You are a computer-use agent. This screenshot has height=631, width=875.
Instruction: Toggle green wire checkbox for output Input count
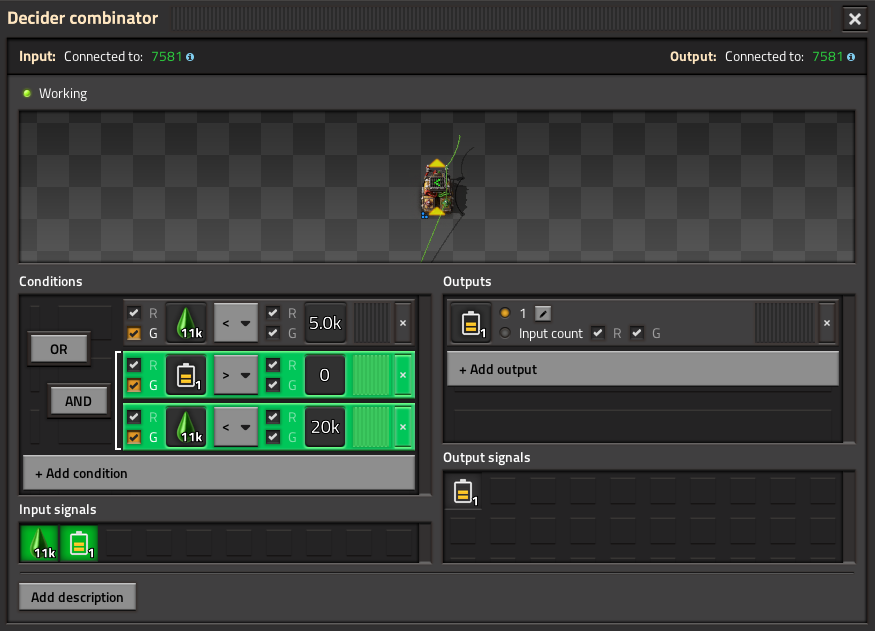637,333
